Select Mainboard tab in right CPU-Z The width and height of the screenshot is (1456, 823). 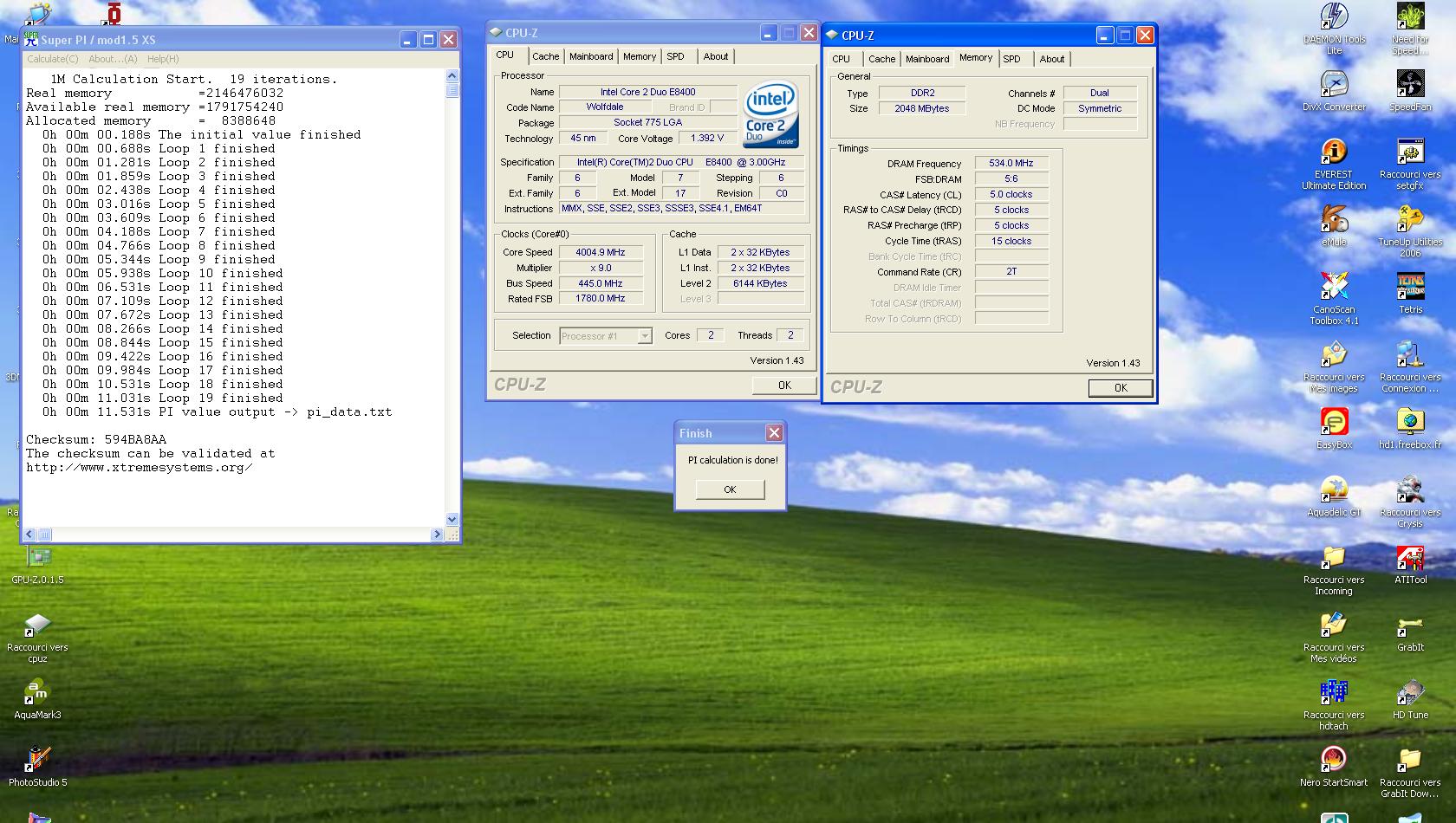click(927, 59)
